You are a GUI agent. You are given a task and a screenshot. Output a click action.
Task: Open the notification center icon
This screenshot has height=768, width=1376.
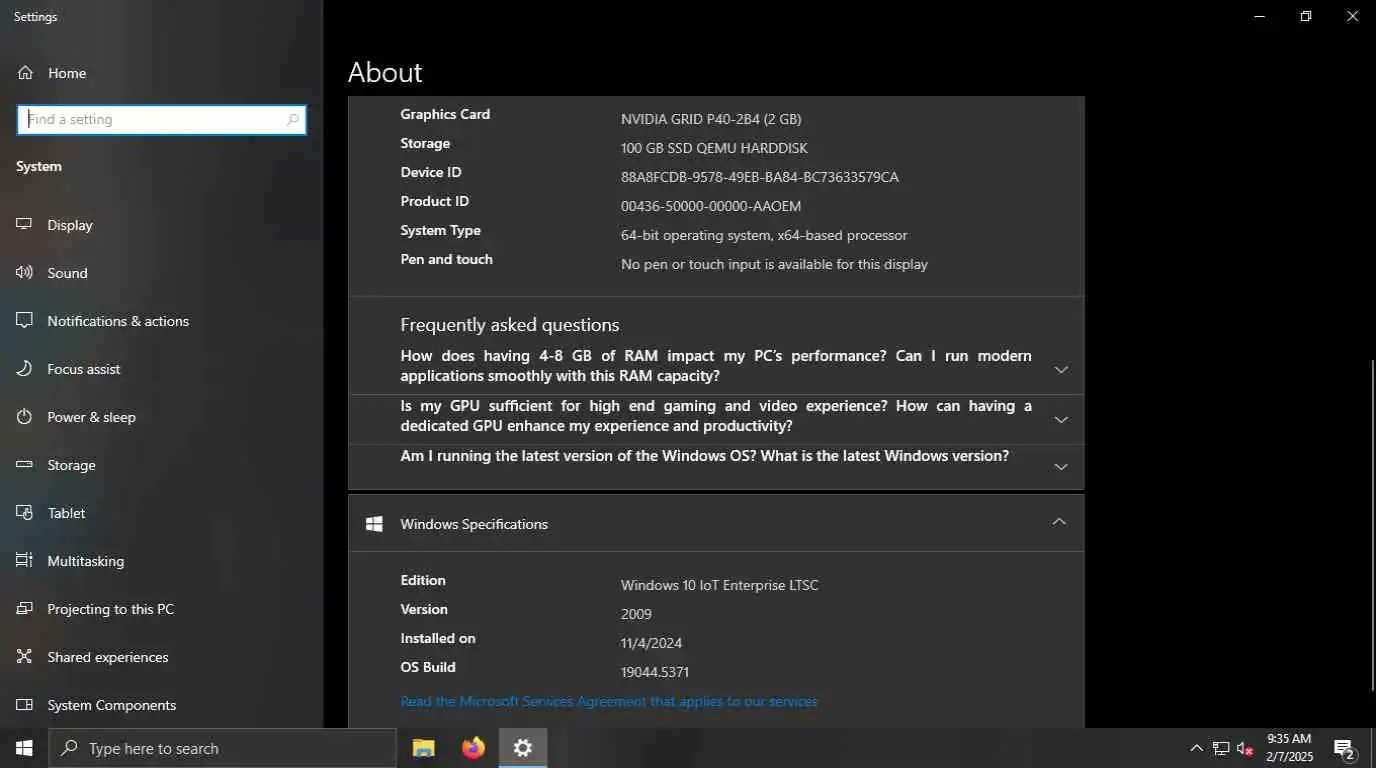1345,748
